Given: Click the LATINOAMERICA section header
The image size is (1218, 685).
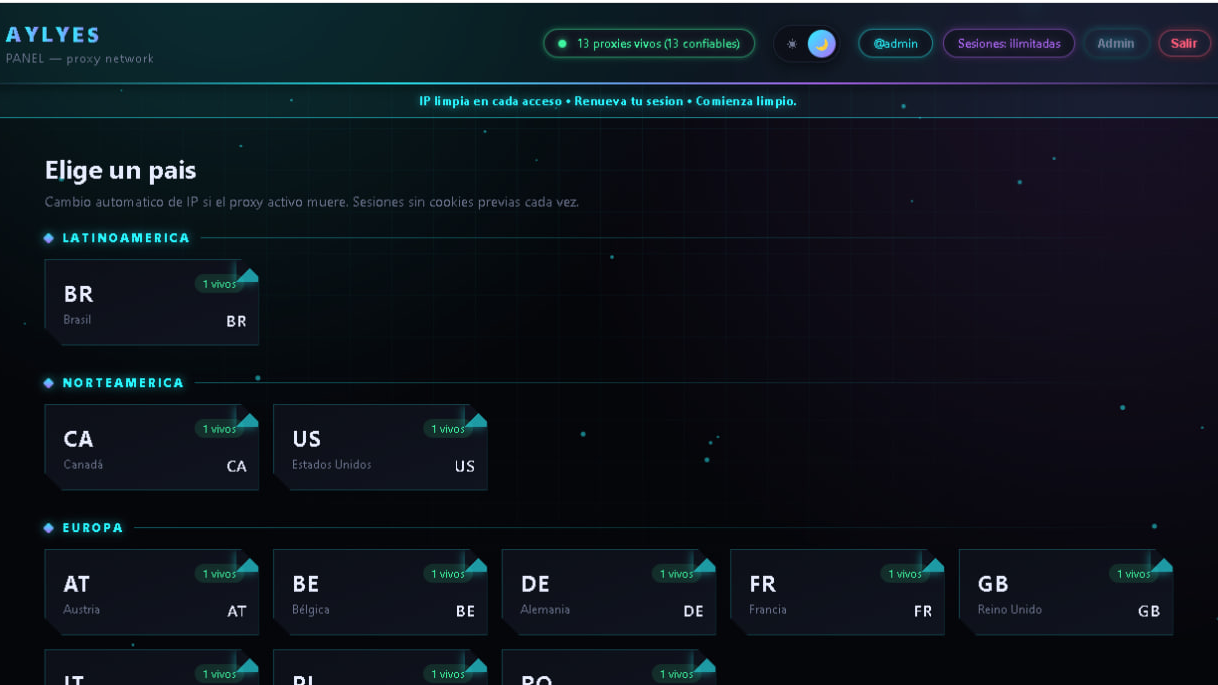Looking at the screenshot, I should pyautogui.click(x=126, y=238).
